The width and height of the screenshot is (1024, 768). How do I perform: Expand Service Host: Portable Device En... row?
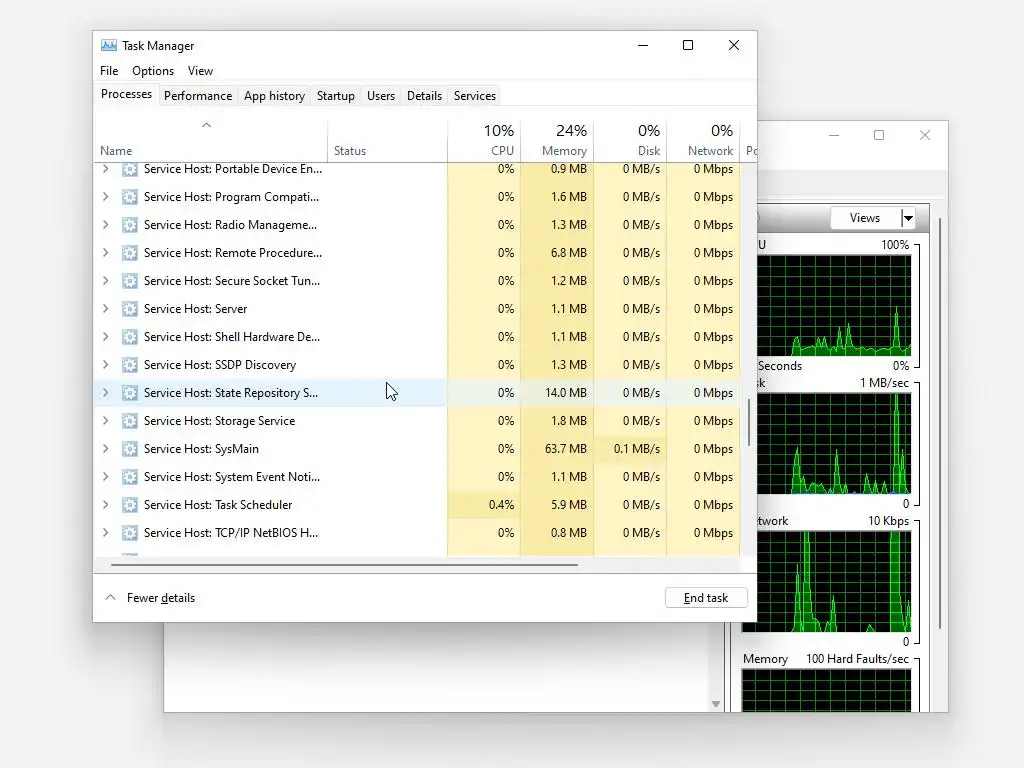click(106, 168)
